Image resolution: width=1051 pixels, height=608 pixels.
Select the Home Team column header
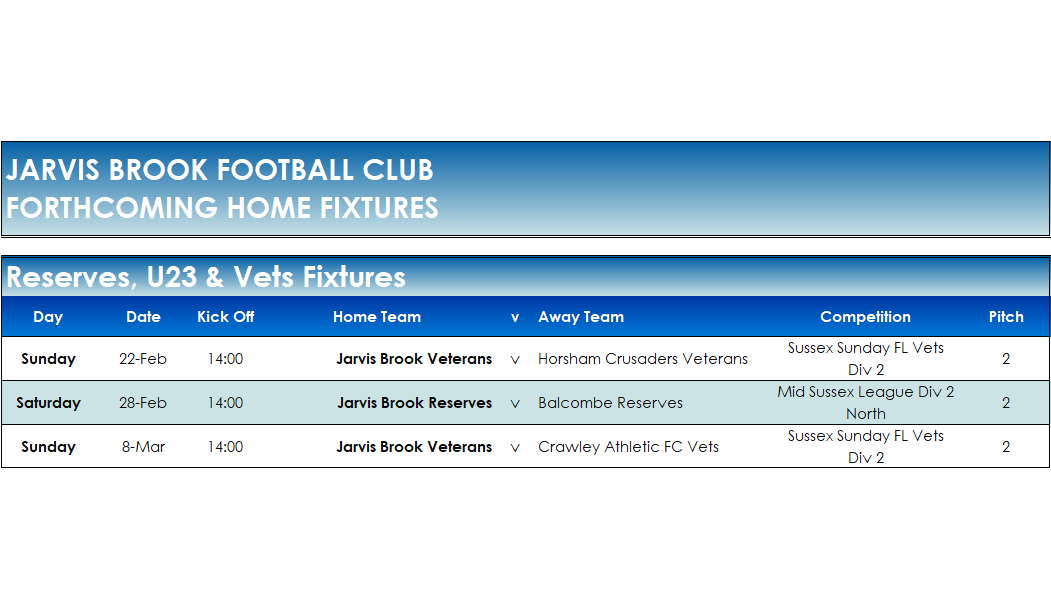(377, 317)
